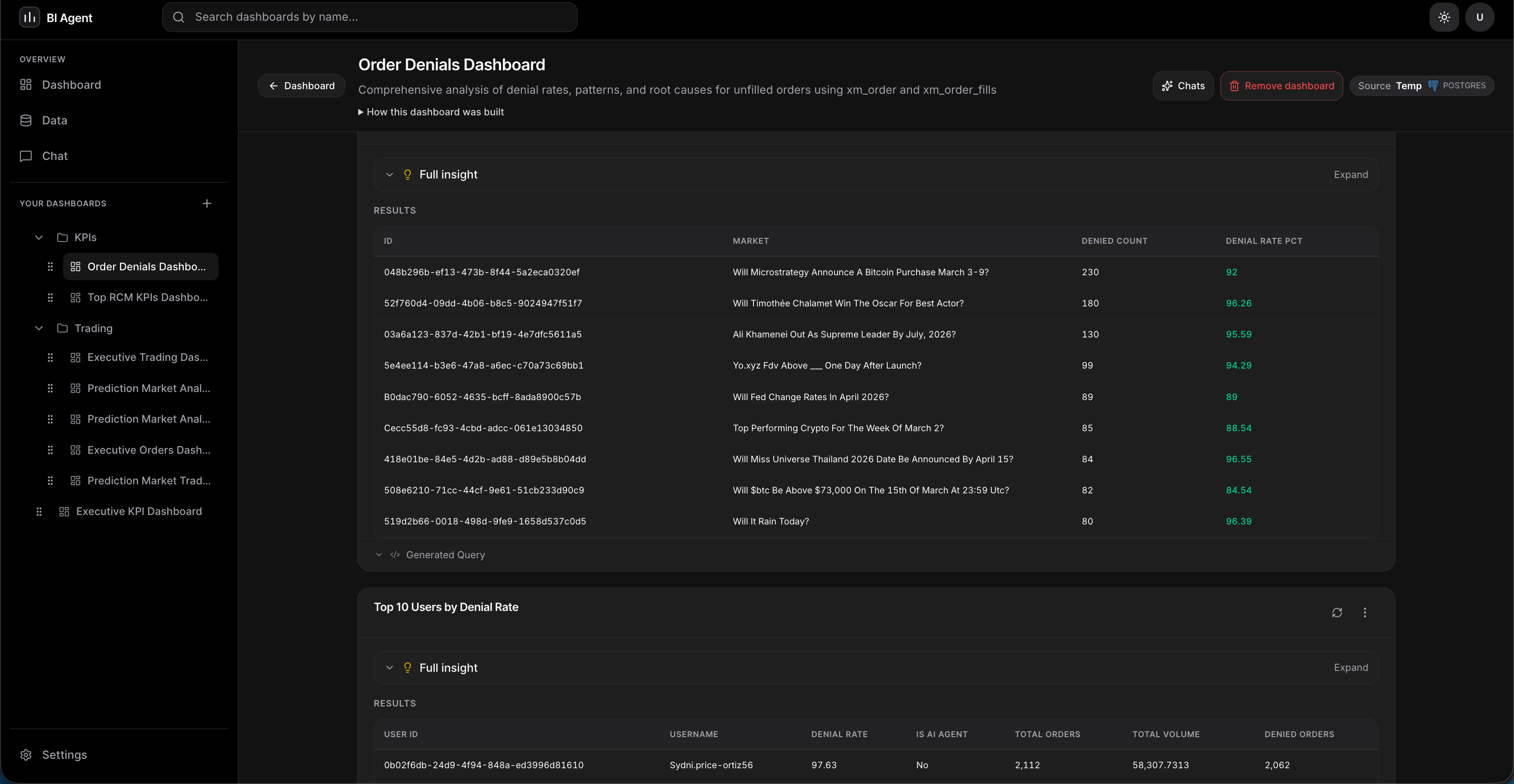This screenshot has width=1514, height=784.
Task: Click the BI Agent logo icon
Action: tap(29, 17)
